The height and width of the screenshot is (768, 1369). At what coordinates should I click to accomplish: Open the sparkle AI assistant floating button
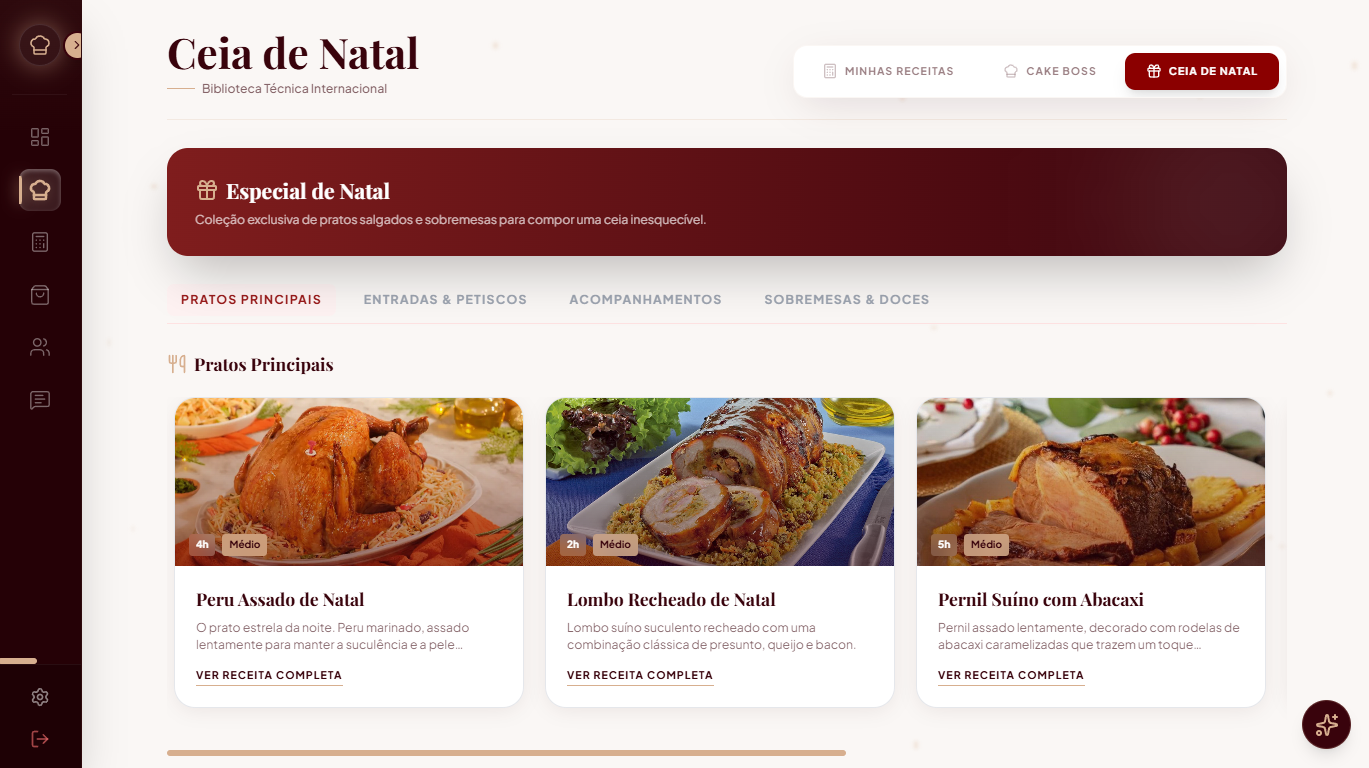point(1326,724)
